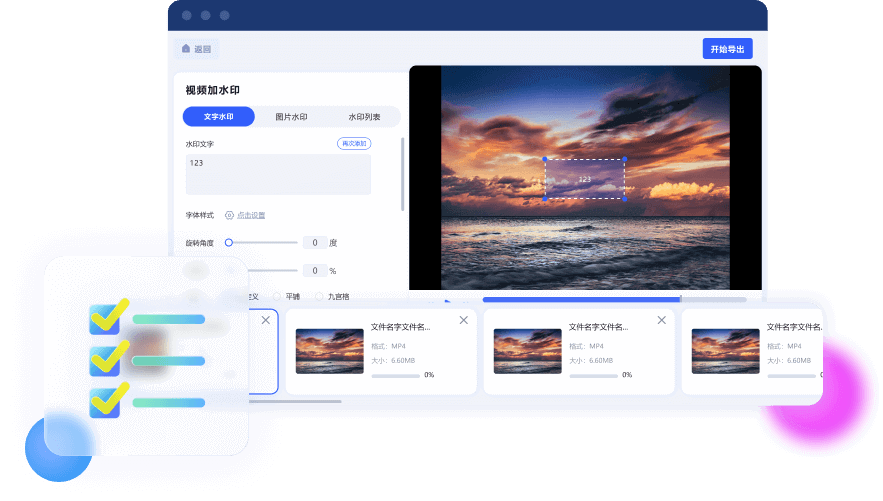Close the second fully visible file card
The image size is (883, 501).
pyautogui.click(x=662, y=320)
